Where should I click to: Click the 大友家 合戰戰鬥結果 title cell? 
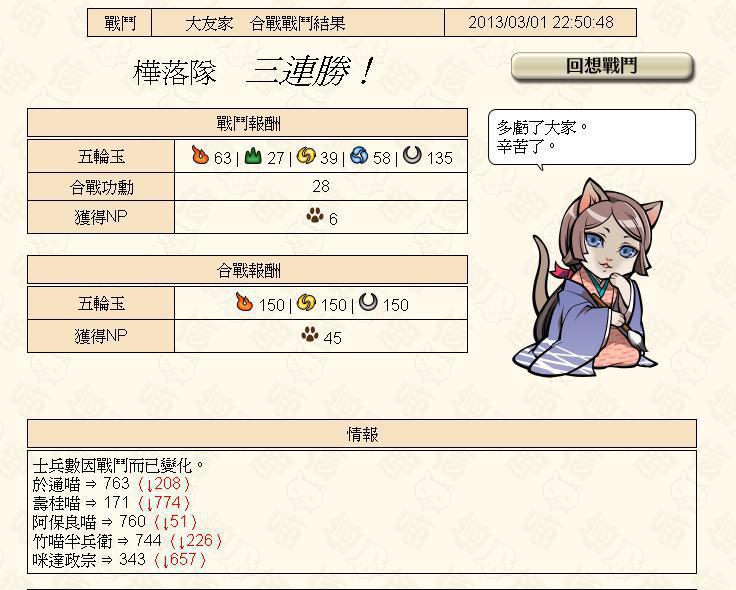pos(298,23)
